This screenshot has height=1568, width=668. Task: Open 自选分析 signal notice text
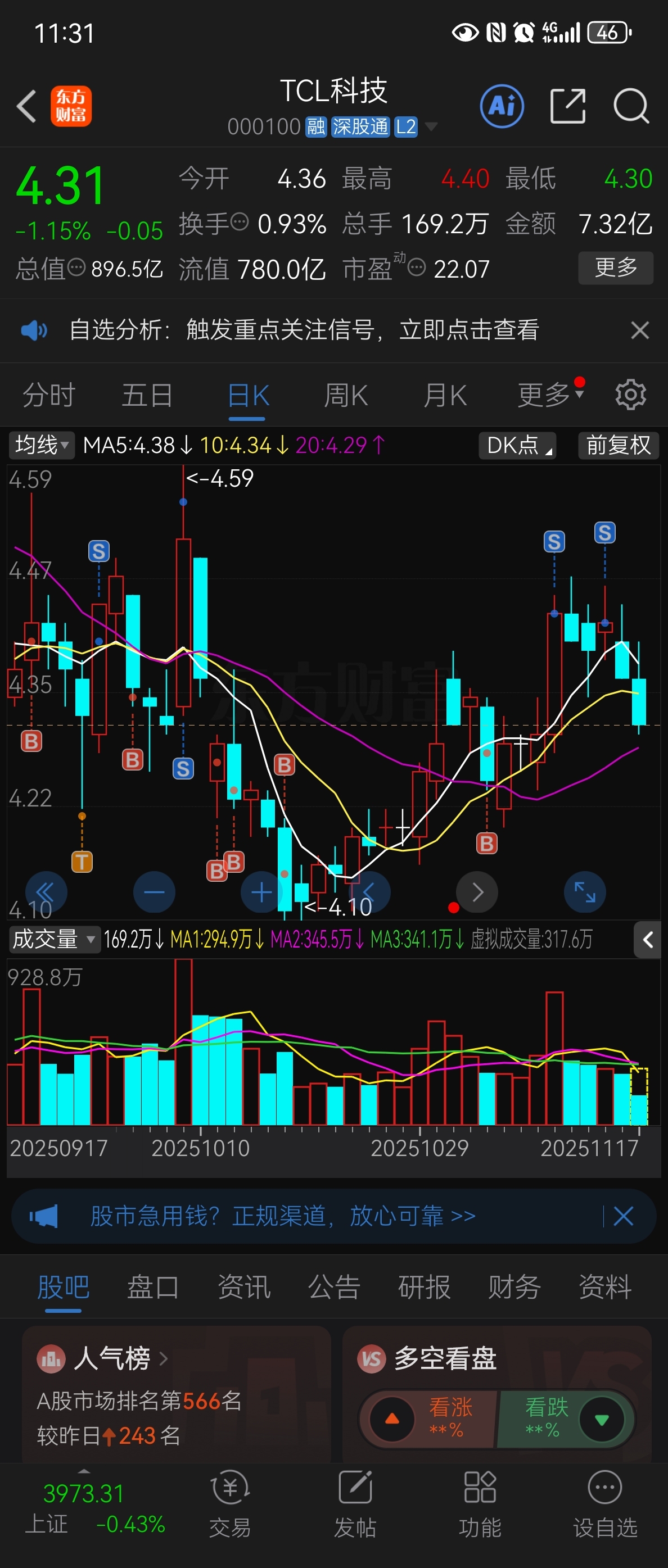tap(304, 330)
